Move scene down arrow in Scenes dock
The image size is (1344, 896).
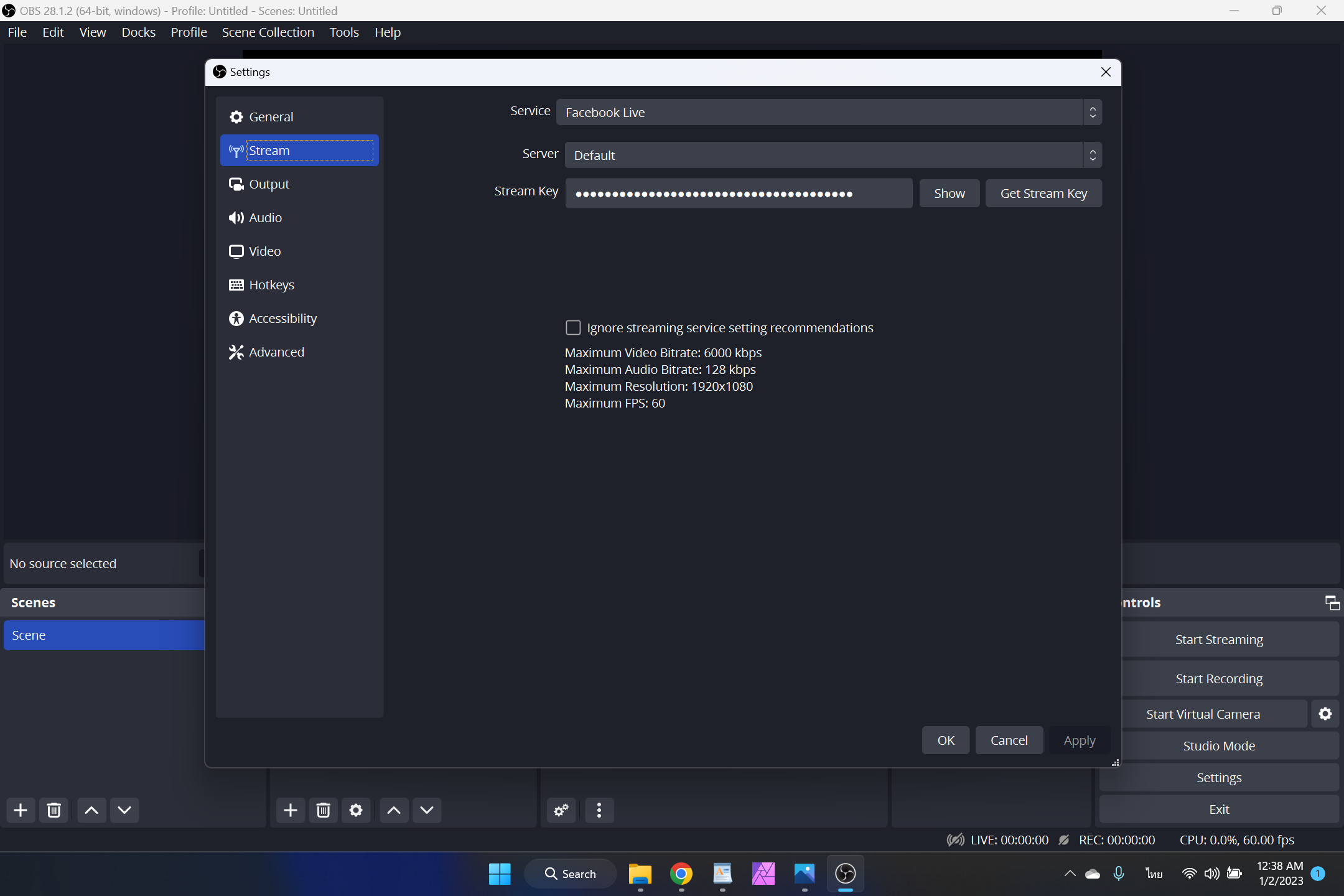pos(124,810)
